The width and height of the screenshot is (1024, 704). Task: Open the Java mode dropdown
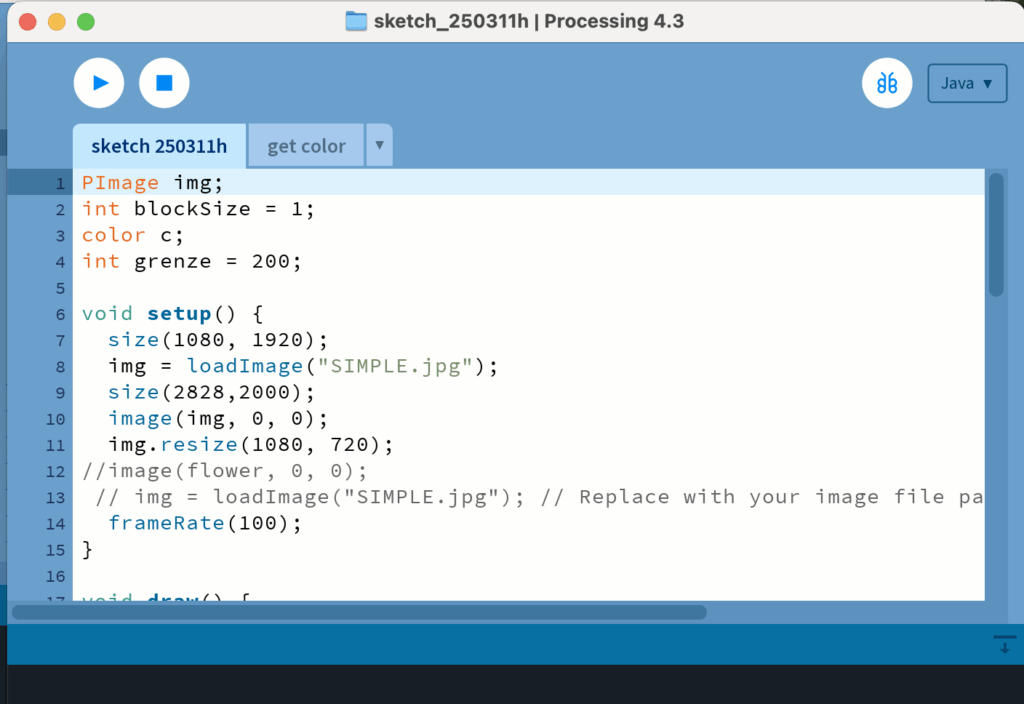[967, 84]
